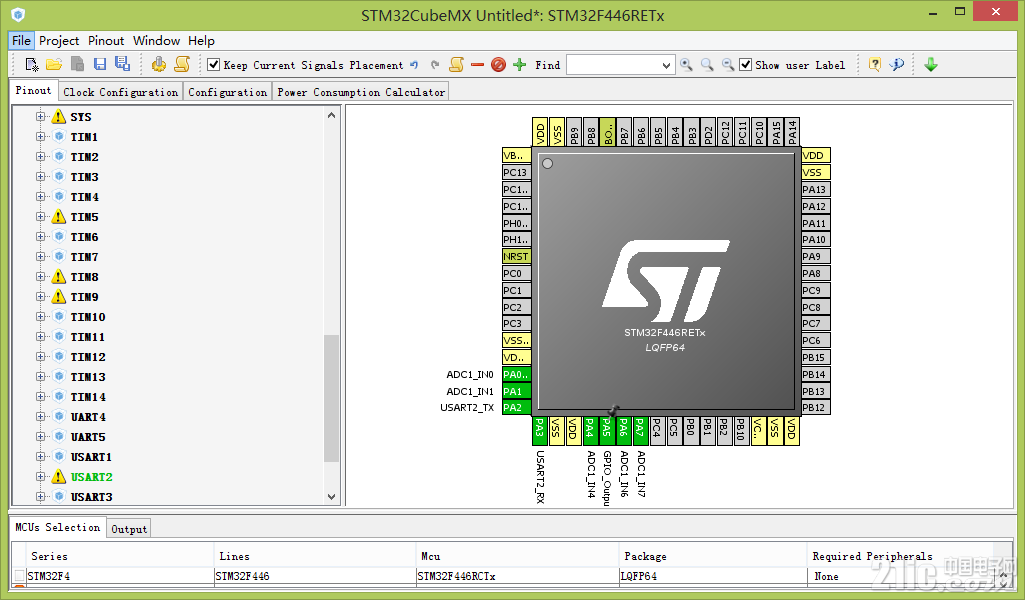Switch to the Output tab

[129, 529]
